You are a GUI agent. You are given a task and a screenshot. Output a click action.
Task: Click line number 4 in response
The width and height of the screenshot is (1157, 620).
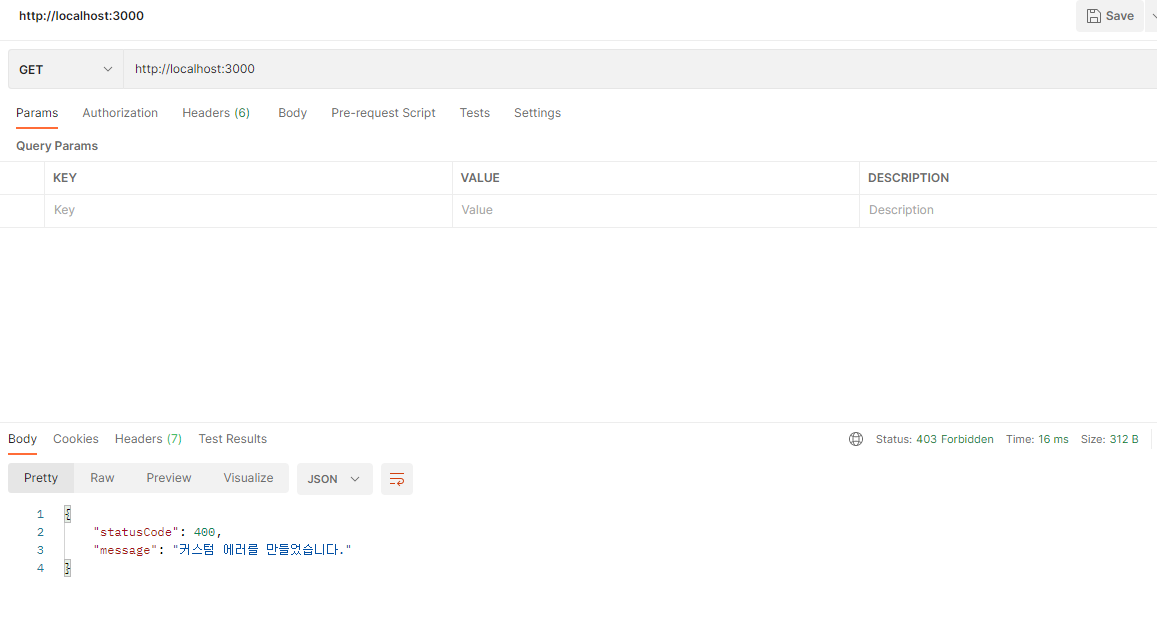[x=41, y=568]
